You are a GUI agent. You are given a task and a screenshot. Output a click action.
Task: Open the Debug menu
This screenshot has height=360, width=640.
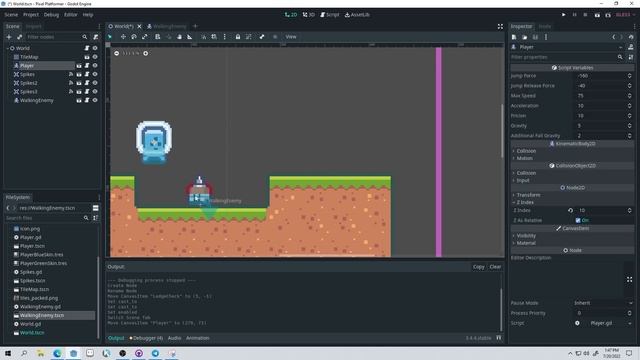click(51, 15)
